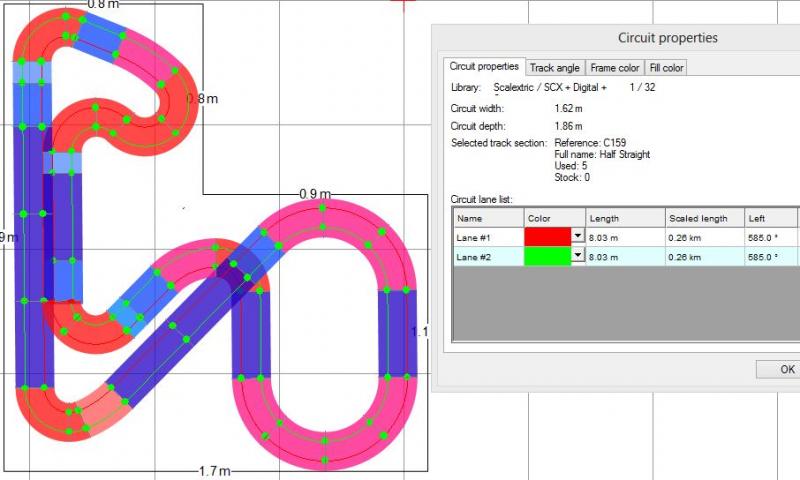Select the Fill color tab
Image resolution: width=800 pixels, height=480 pixels.
pyautogui.click(x=666, y=68)
